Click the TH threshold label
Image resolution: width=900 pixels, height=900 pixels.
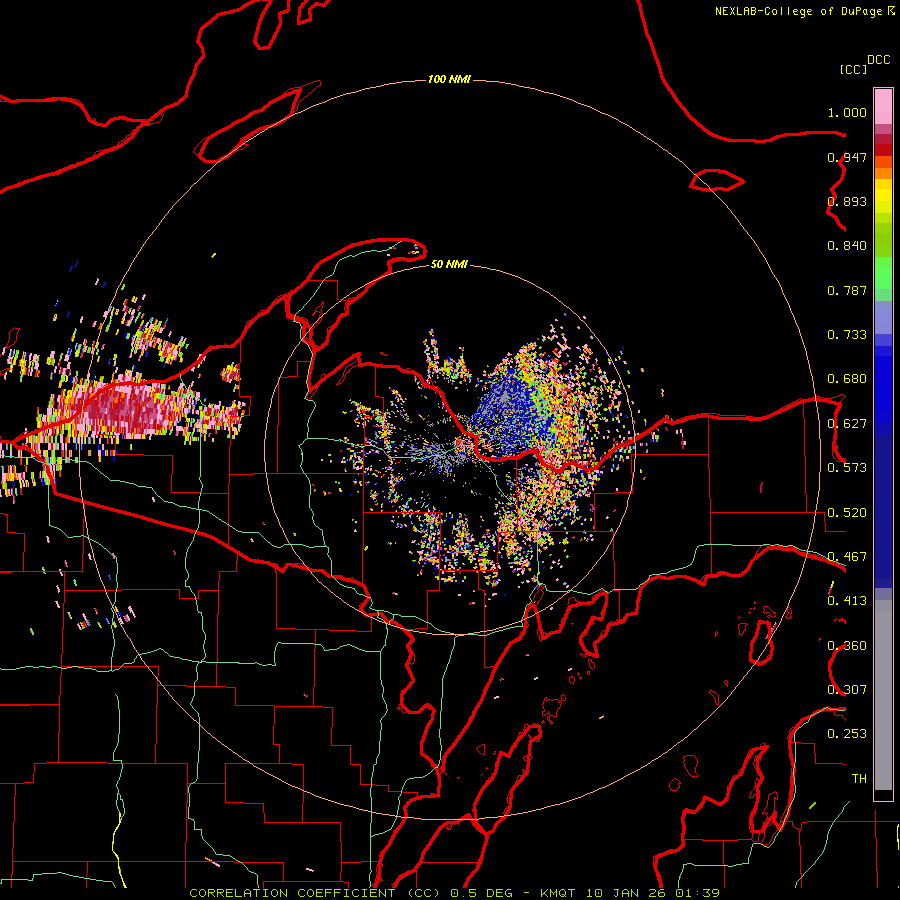point(859,779)
